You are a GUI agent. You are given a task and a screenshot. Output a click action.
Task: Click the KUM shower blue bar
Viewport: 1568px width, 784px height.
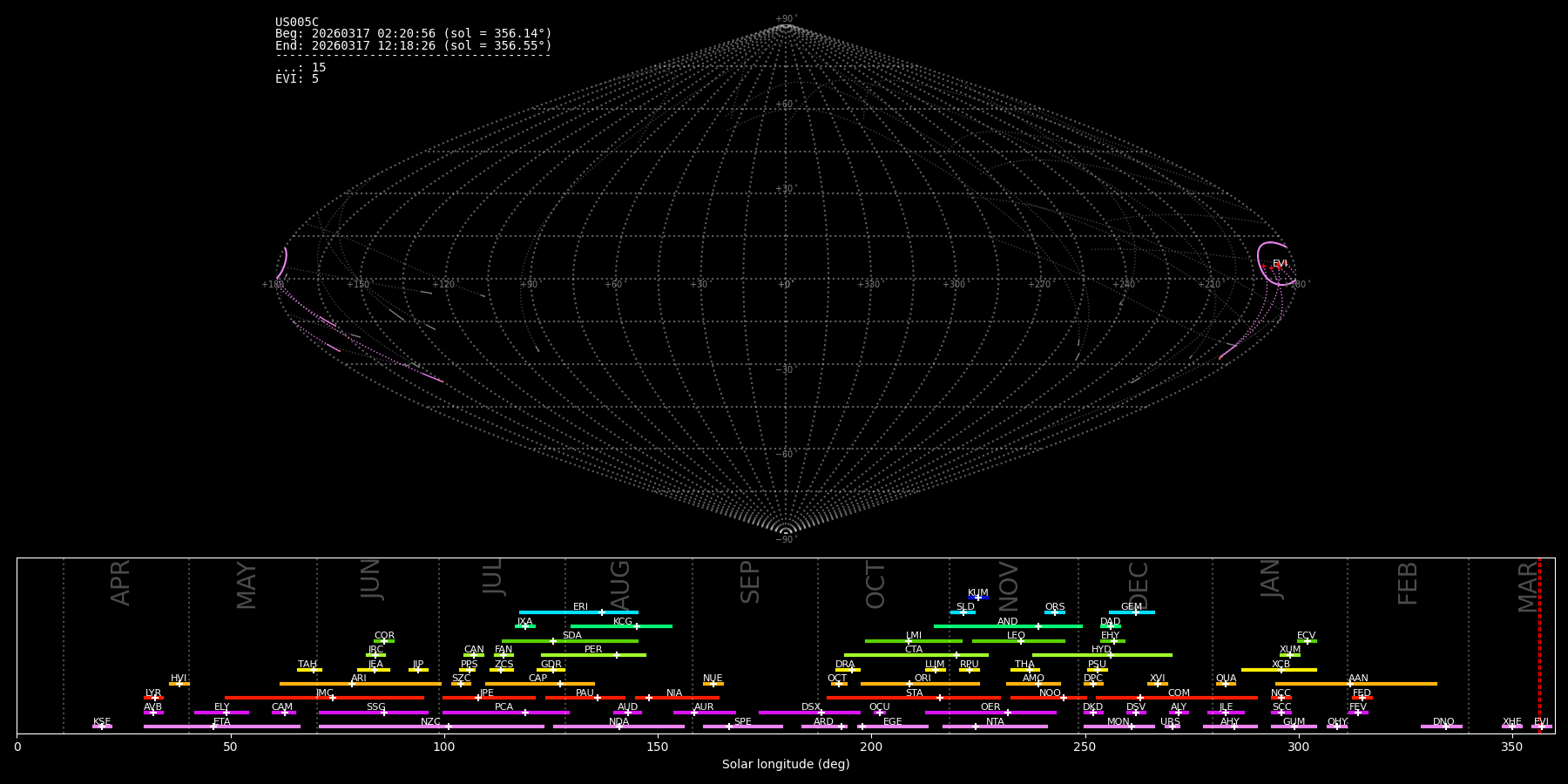click(978, 598)
